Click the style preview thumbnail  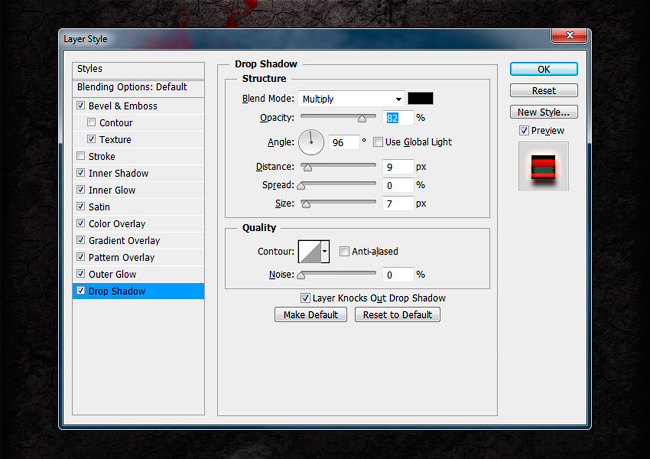(x=543, y=166)
